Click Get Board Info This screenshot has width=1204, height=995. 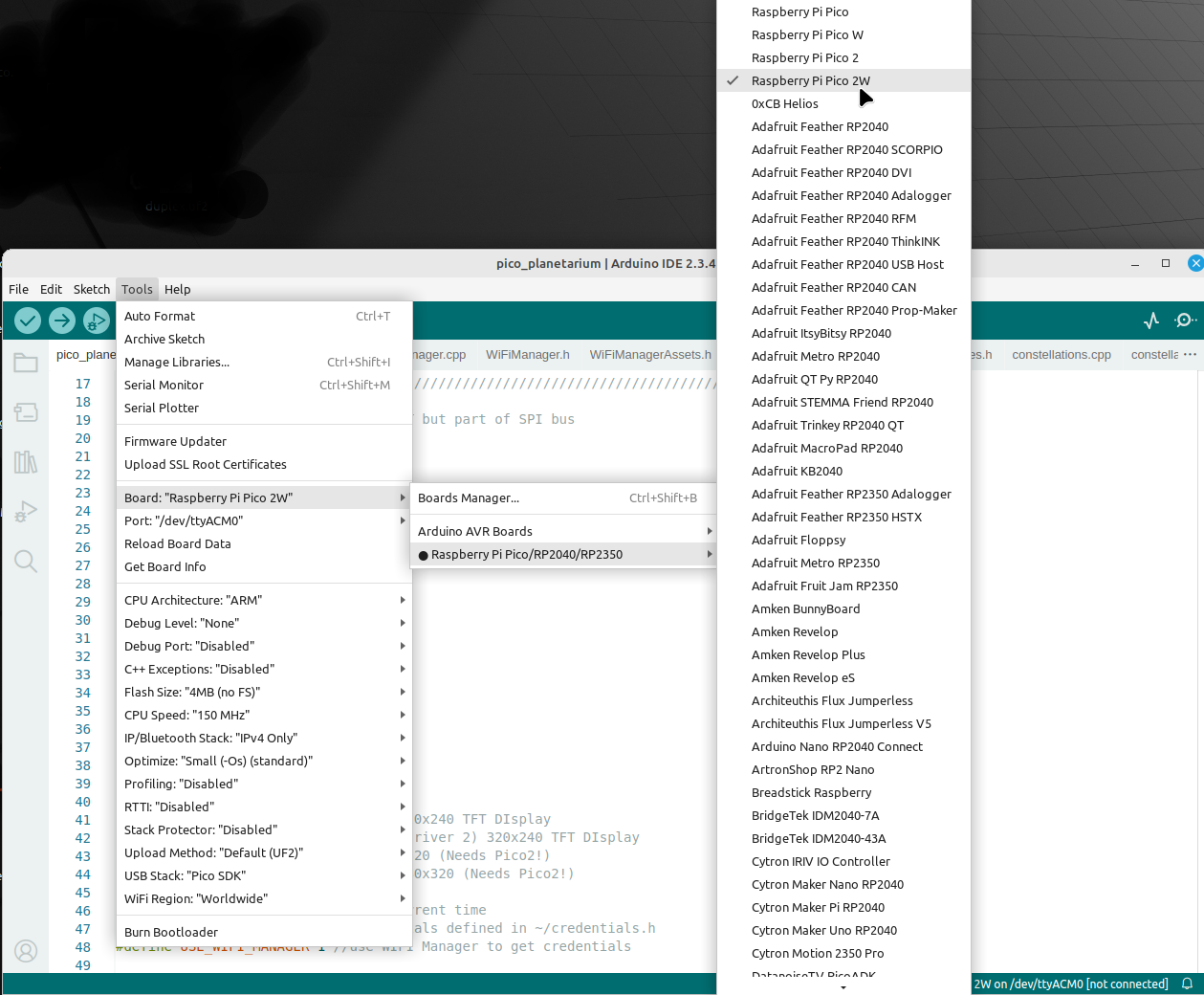pyautogui.click(x=264, y=566)
